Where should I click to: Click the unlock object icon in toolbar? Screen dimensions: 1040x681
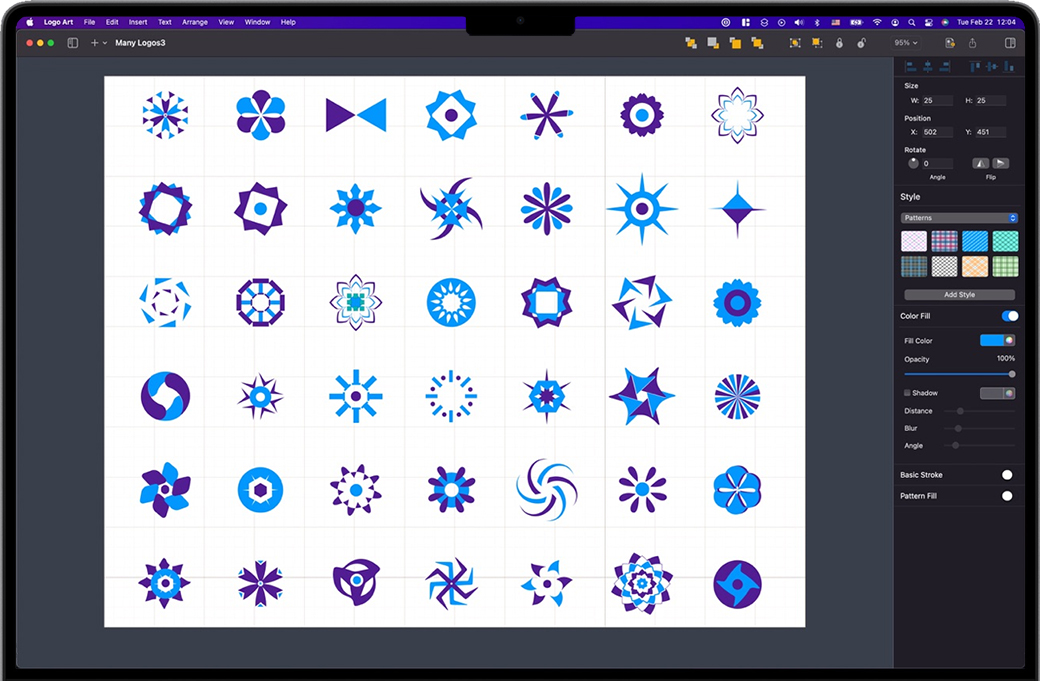click(861, 43)
